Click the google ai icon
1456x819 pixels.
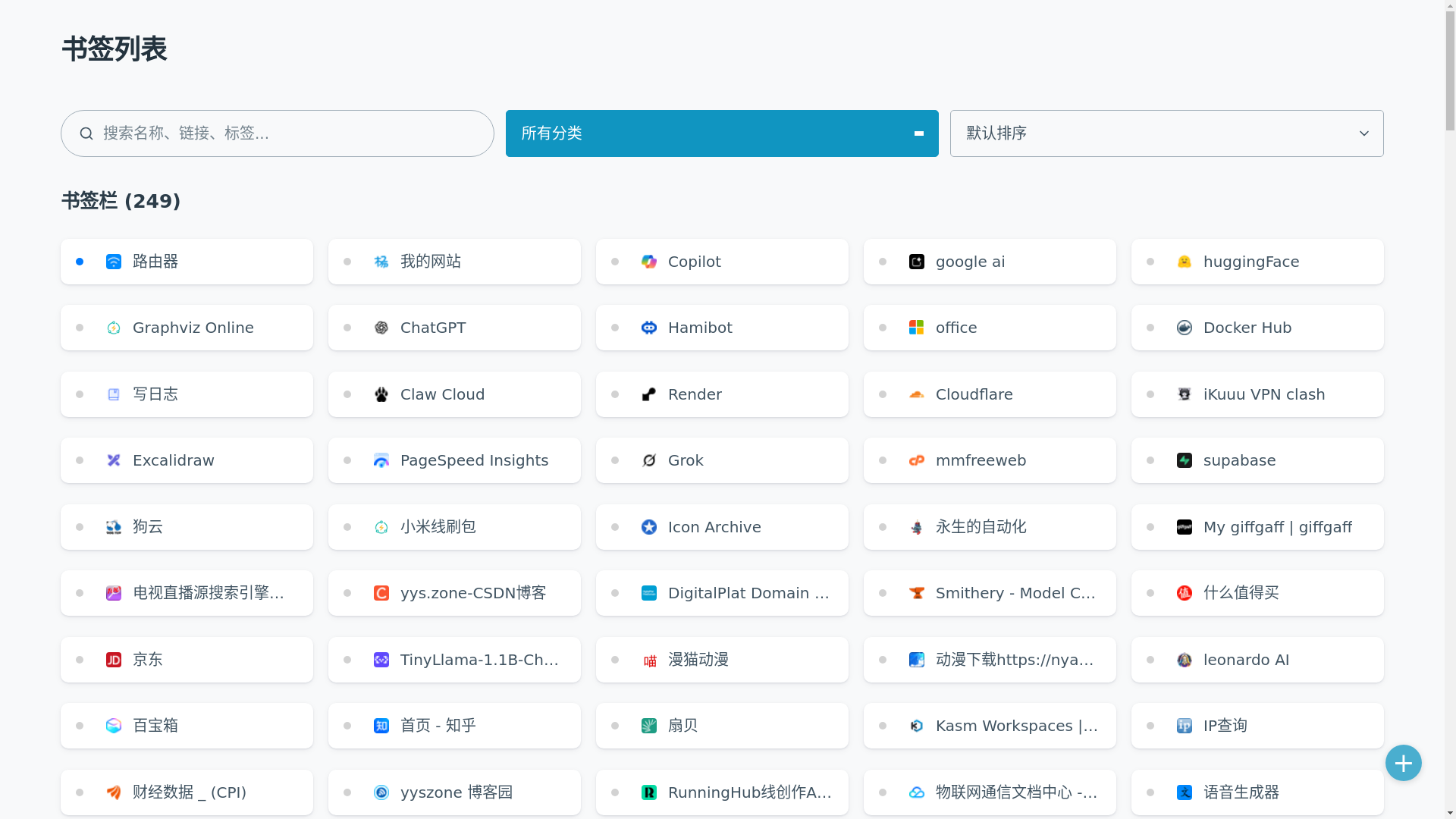(917, 262)
